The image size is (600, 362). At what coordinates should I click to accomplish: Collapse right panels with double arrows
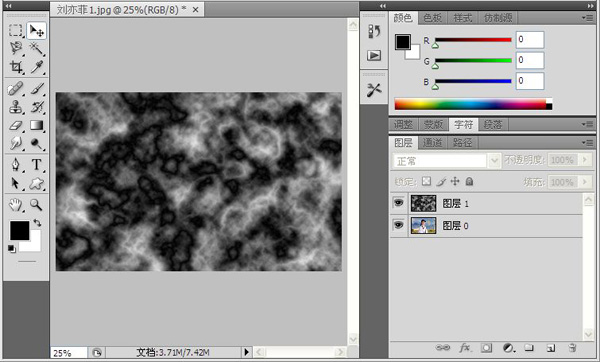pyautogui.click(x=590, y=6)
